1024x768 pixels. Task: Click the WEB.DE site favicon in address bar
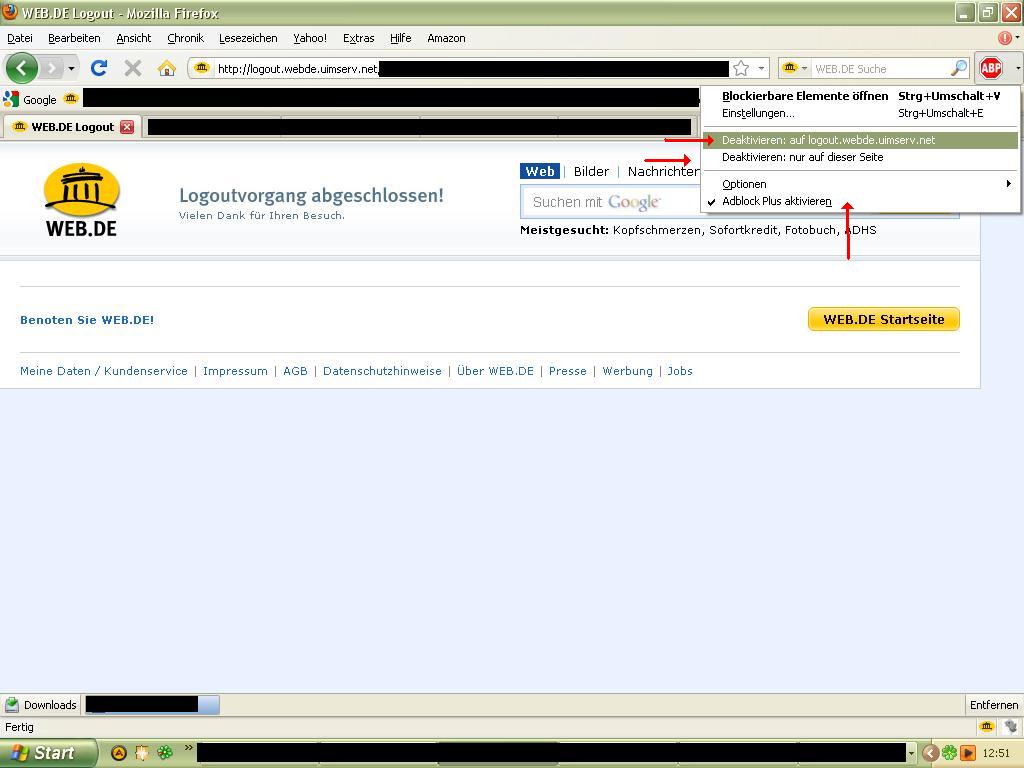pyautogui.click(x=202, y=68)
